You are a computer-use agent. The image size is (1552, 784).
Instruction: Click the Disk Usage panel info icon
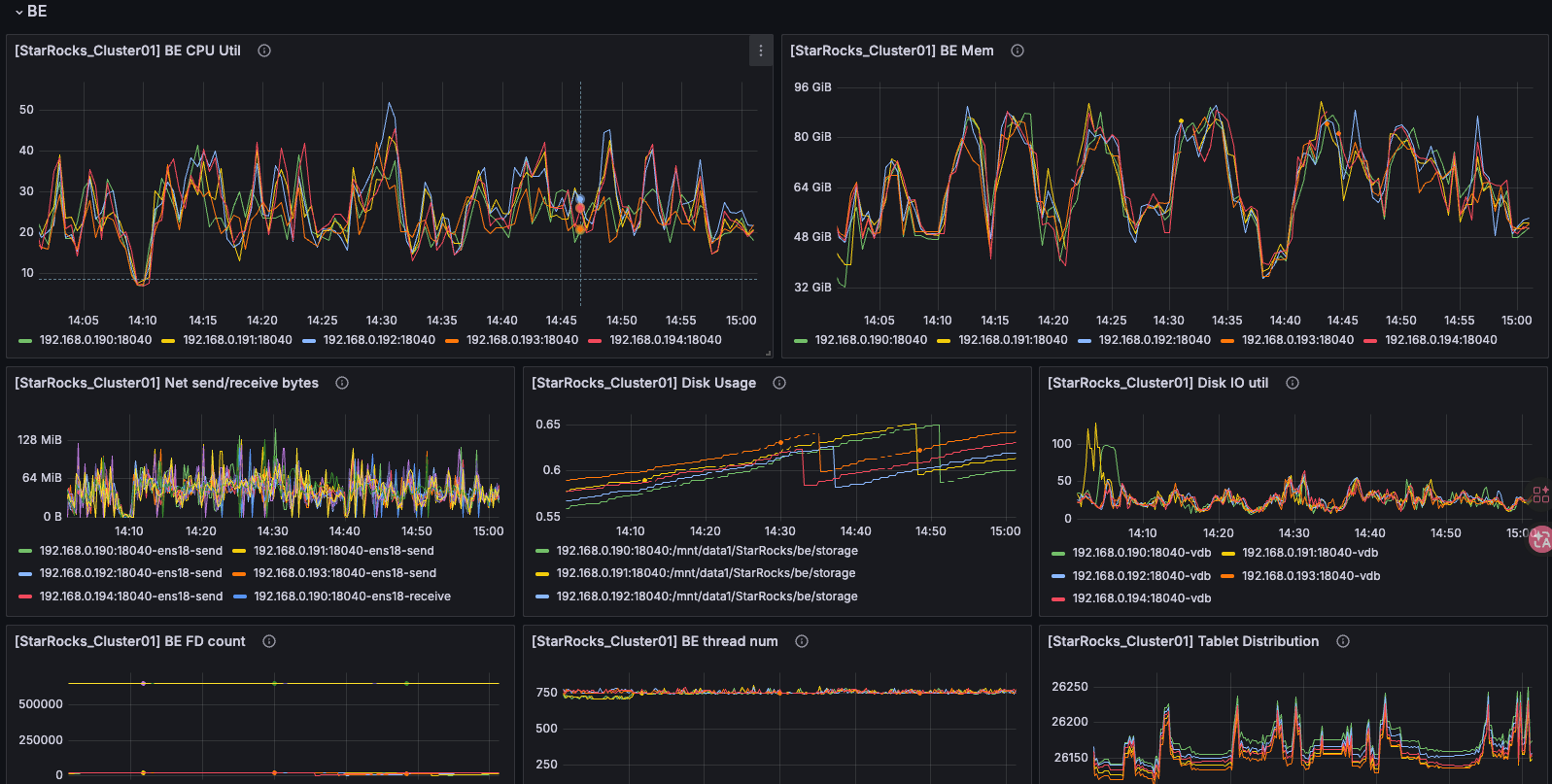click(x=779, y=383)
